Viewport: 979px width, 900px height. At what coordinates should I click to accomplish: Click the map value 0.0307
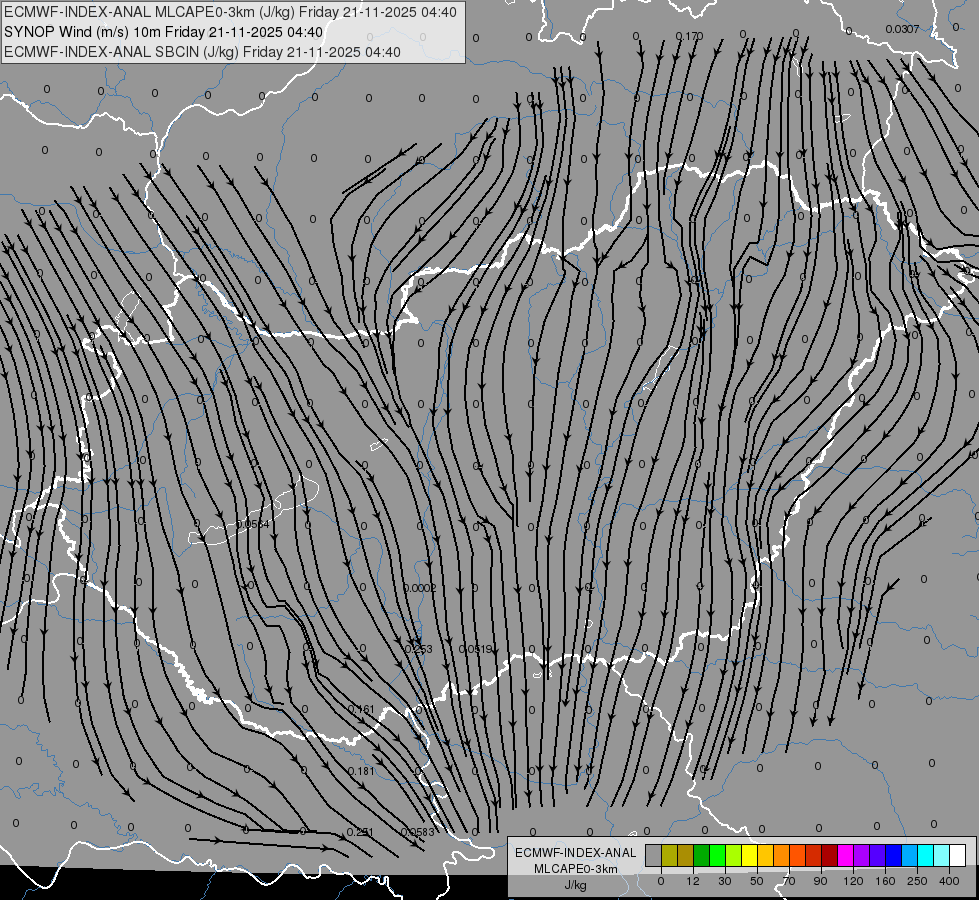tap(902, 29)
